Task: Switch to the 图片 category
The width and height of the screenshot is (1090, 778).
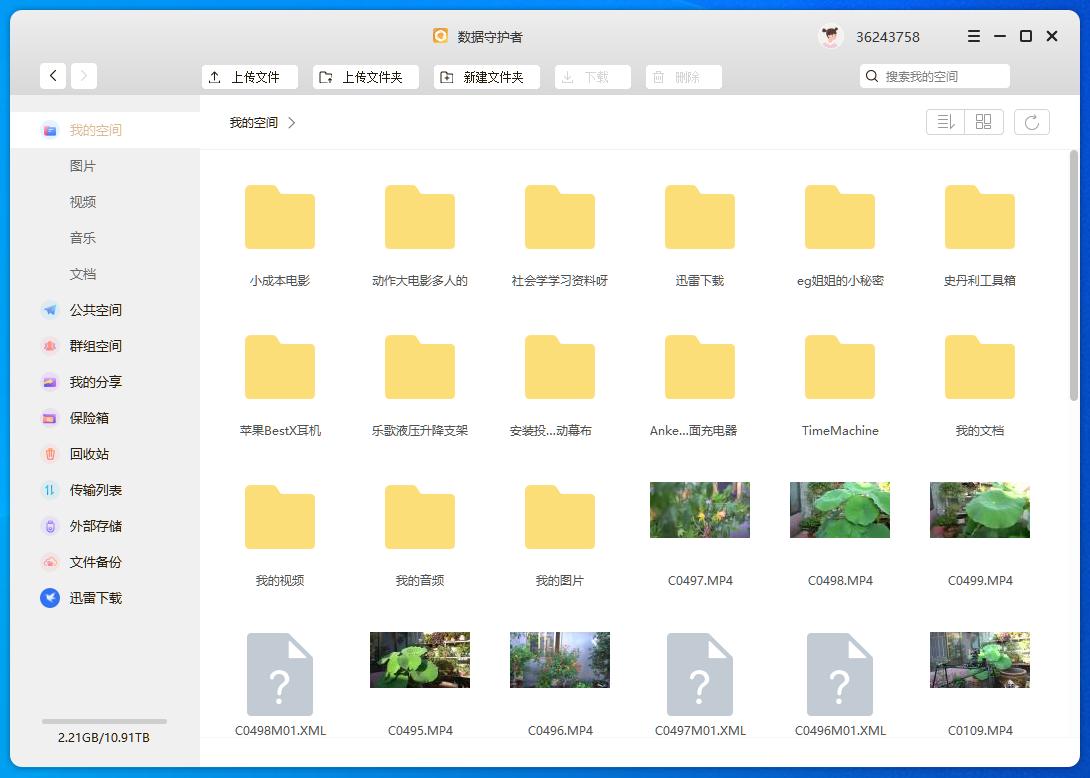Action: point(83,166)
